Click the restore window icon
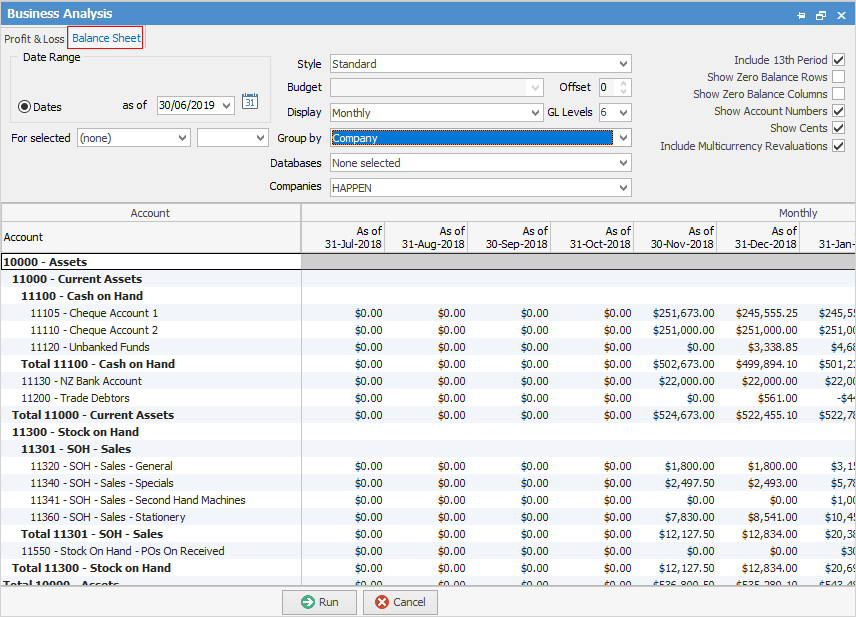856x617 pixels. pyautogui.click(x=820, y=15)
